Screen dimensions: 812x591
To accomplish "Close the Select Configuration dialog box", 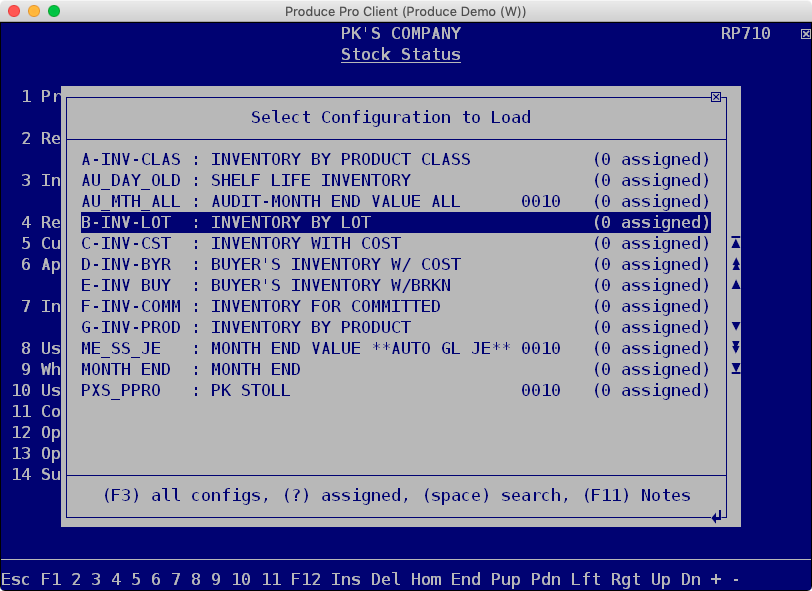I will tap(716, 97).
